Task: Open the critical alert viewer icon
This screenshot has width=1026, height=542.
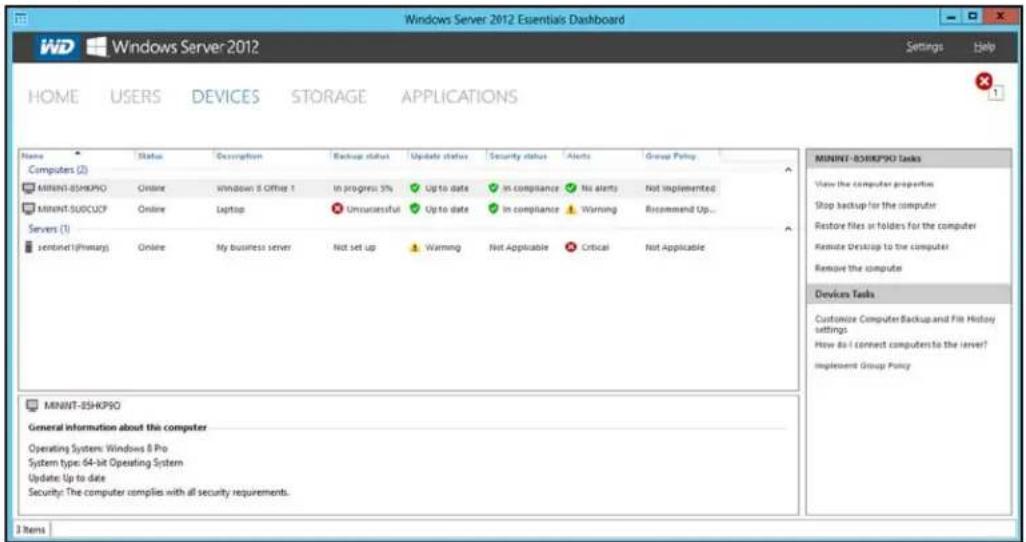Action: tap(983, 82)
